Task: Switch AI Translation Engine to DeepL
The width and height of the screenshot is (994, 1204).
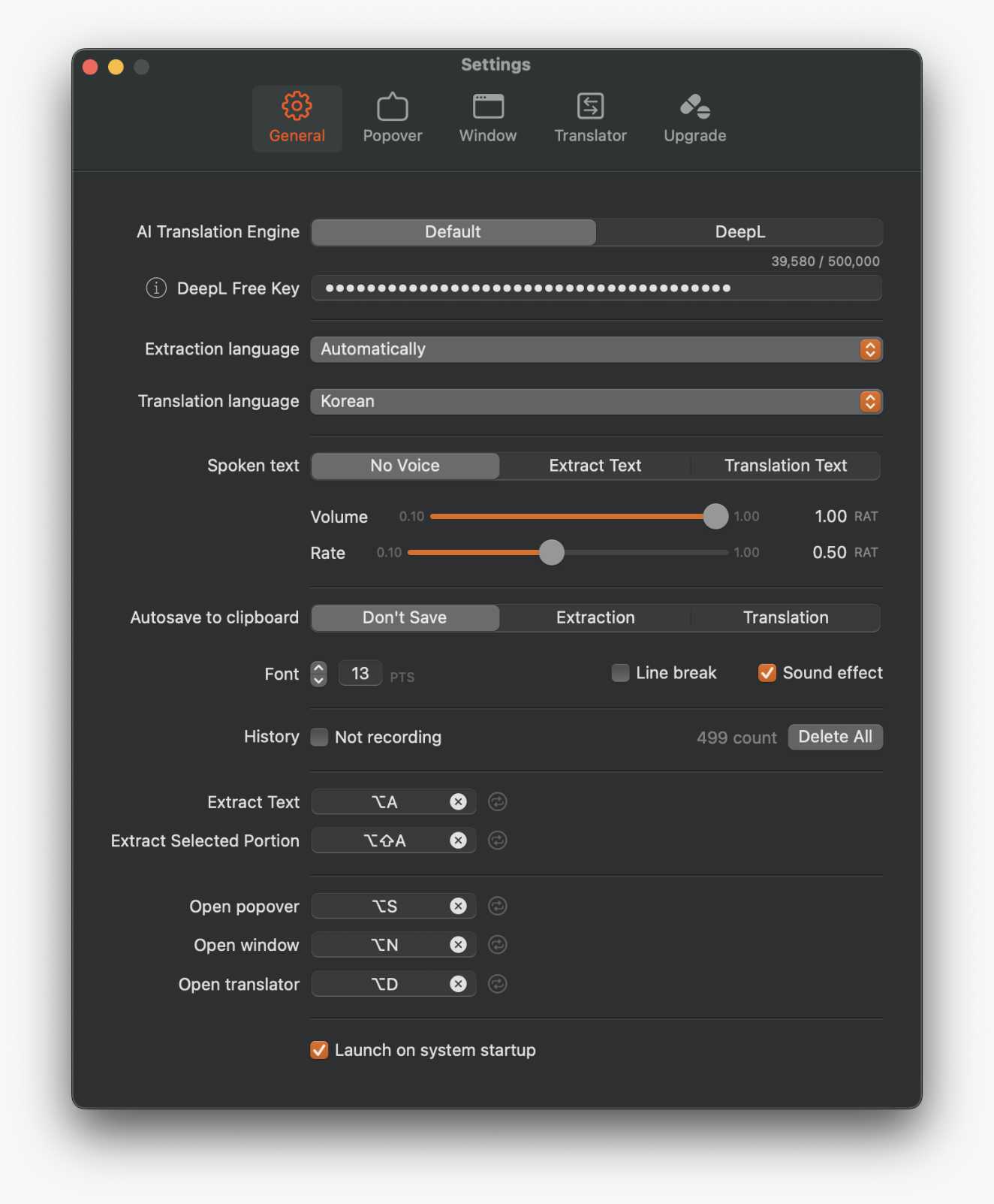Action: [739, 231]
